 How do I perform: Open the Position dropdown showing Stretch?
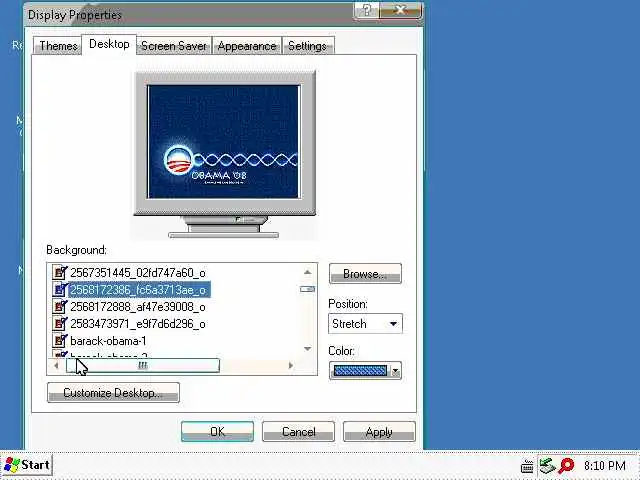(365, 324)
